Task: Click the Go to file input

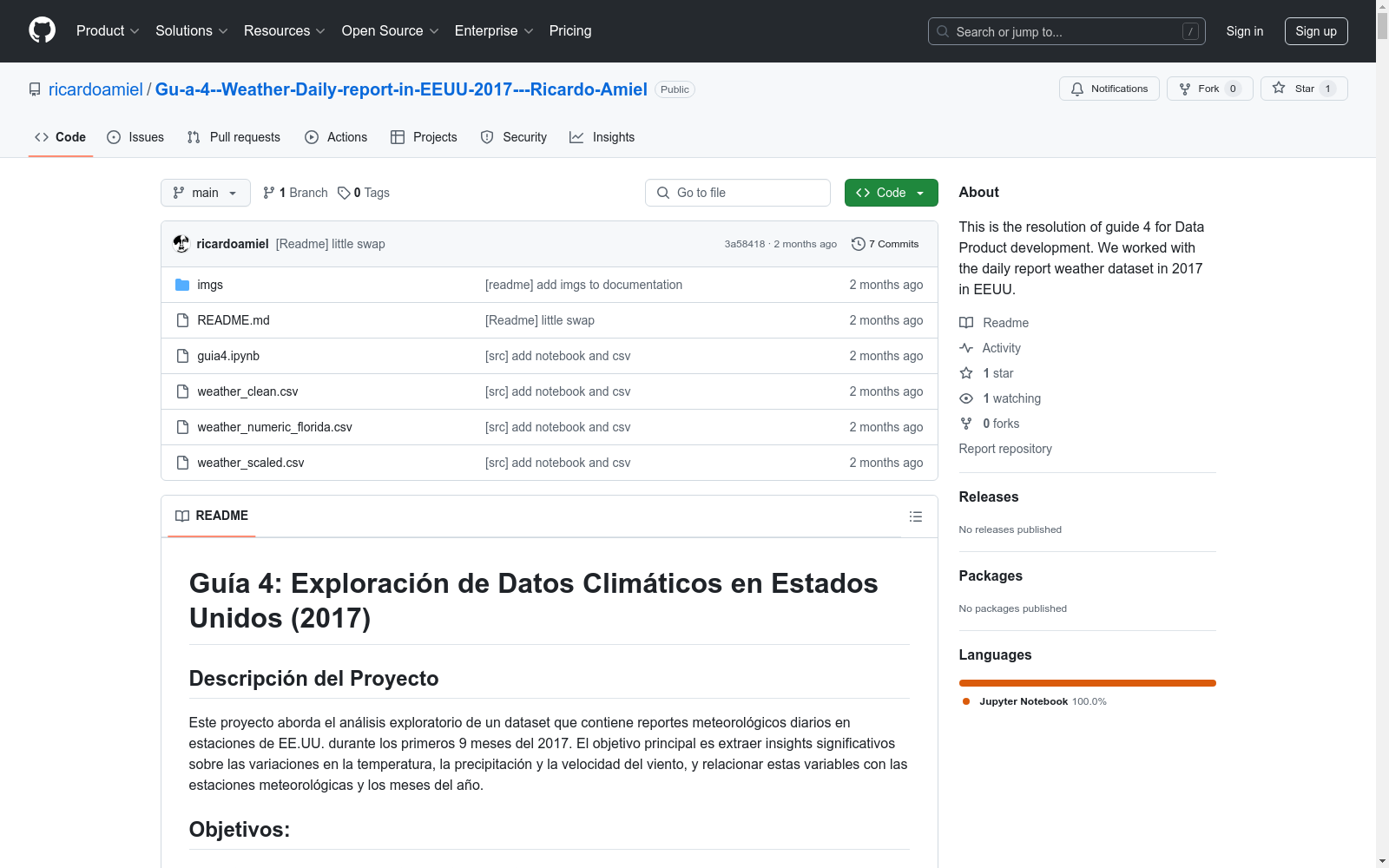Action: click(x=738, y=193)
